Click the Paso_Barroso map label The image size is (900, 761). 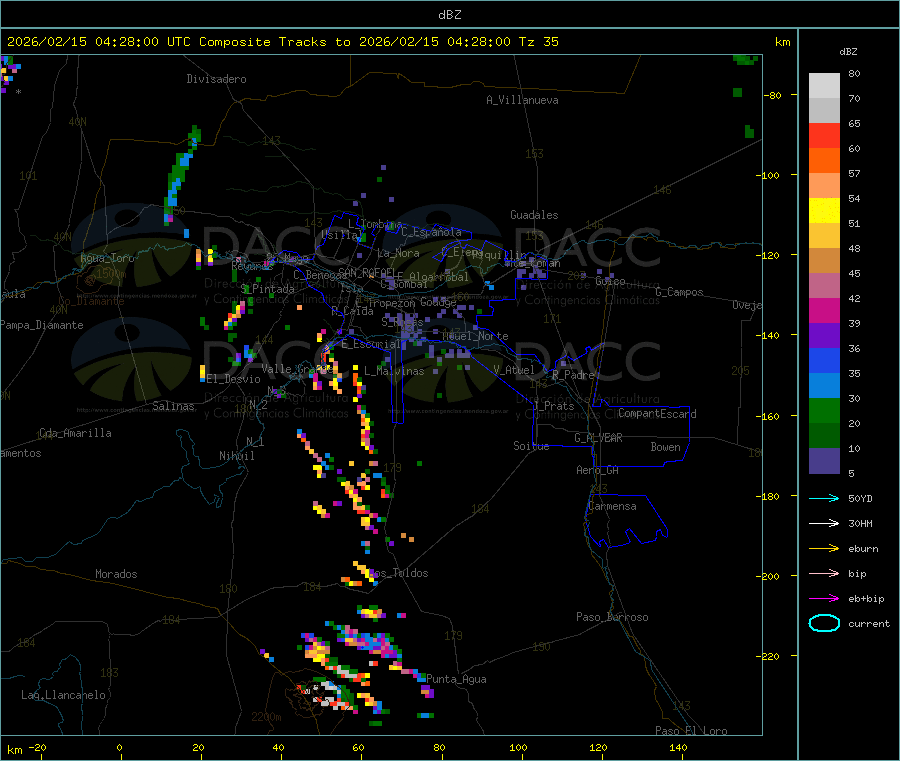[x=612, y=618]
